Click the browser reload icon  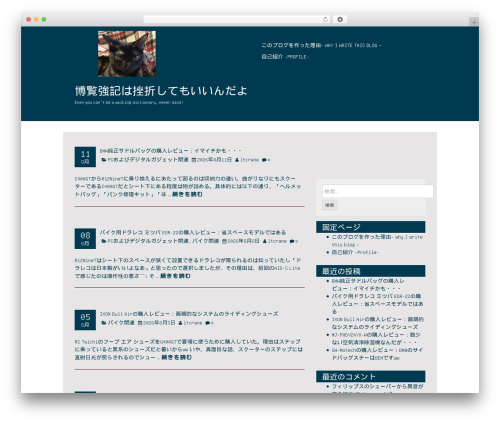pos(325,19)
